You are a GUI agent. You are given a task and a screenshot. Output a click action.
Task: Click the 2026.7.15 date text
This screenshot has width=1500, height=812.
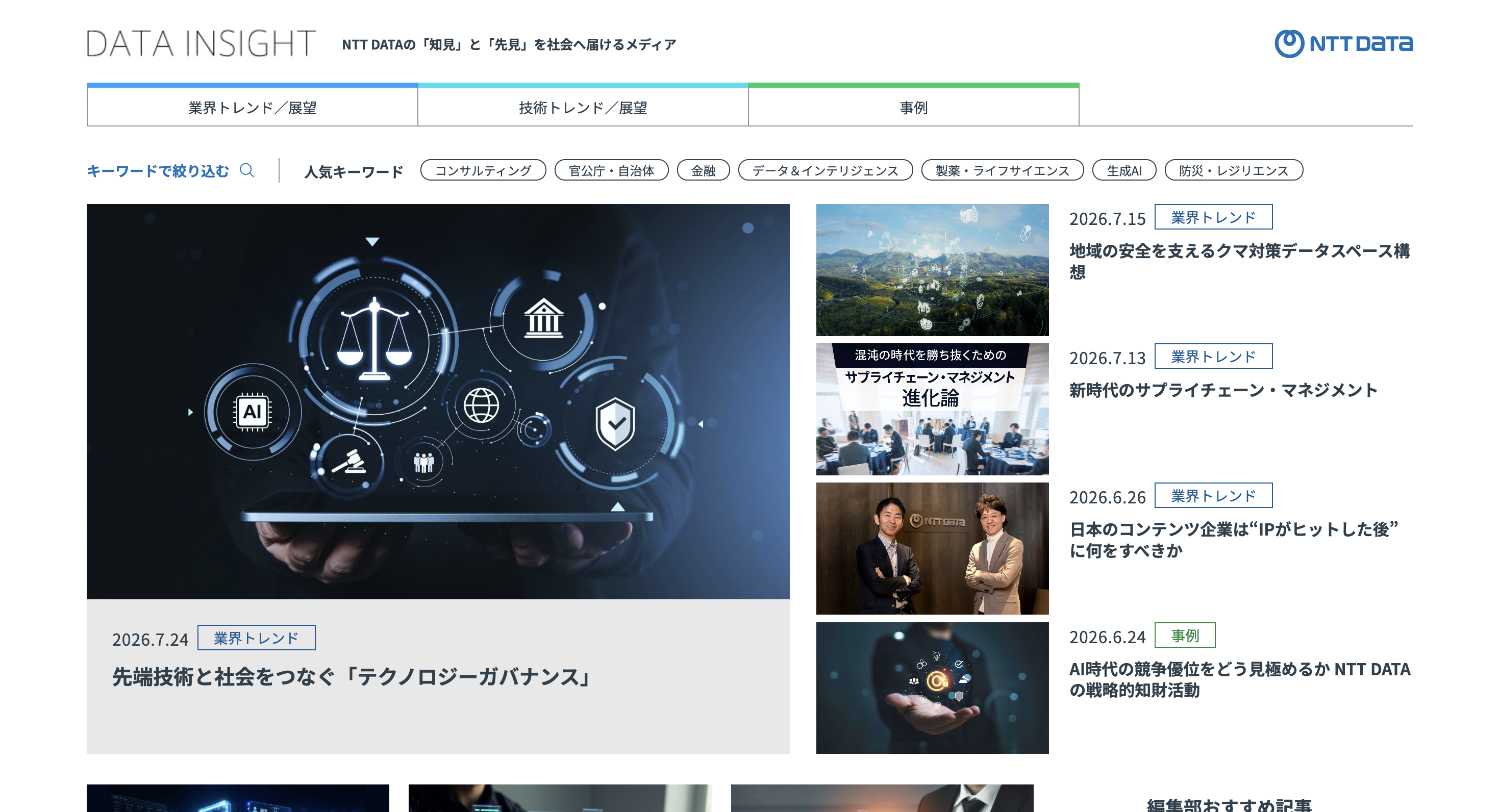click(1108, 218)
